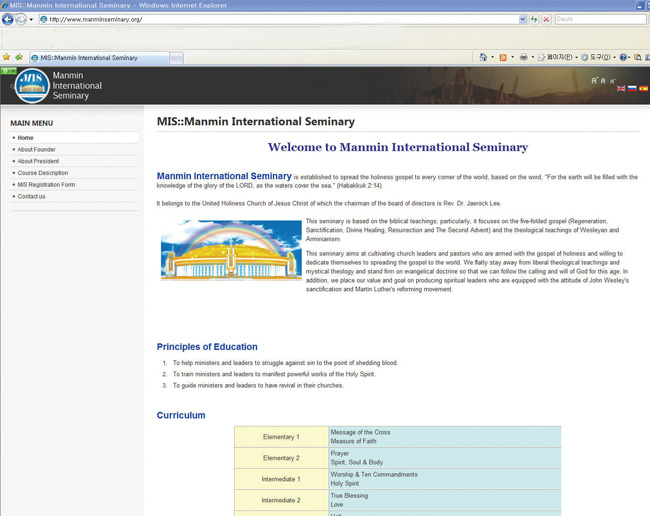Click True Blessing in curriculum table

pos(349,496)
